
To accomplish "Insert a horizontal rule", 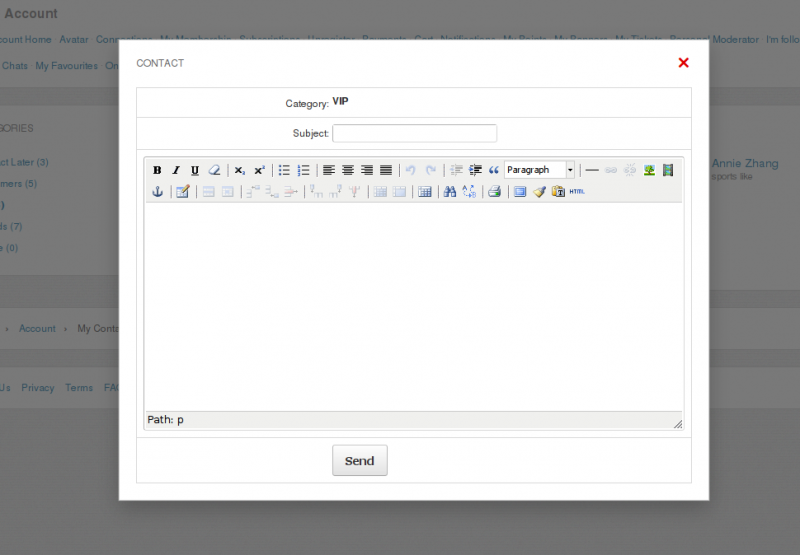I will tap(592, 170).
